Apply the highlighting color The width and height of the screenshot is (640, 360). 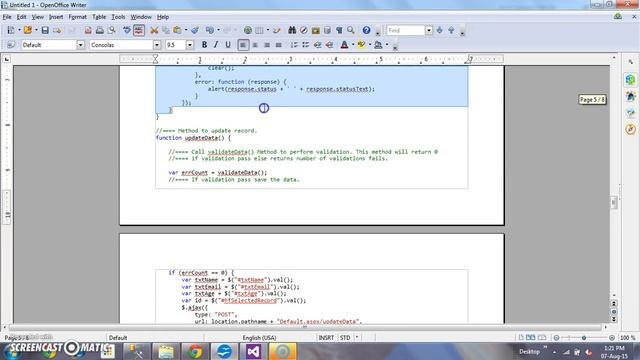(x=361, y=45)
